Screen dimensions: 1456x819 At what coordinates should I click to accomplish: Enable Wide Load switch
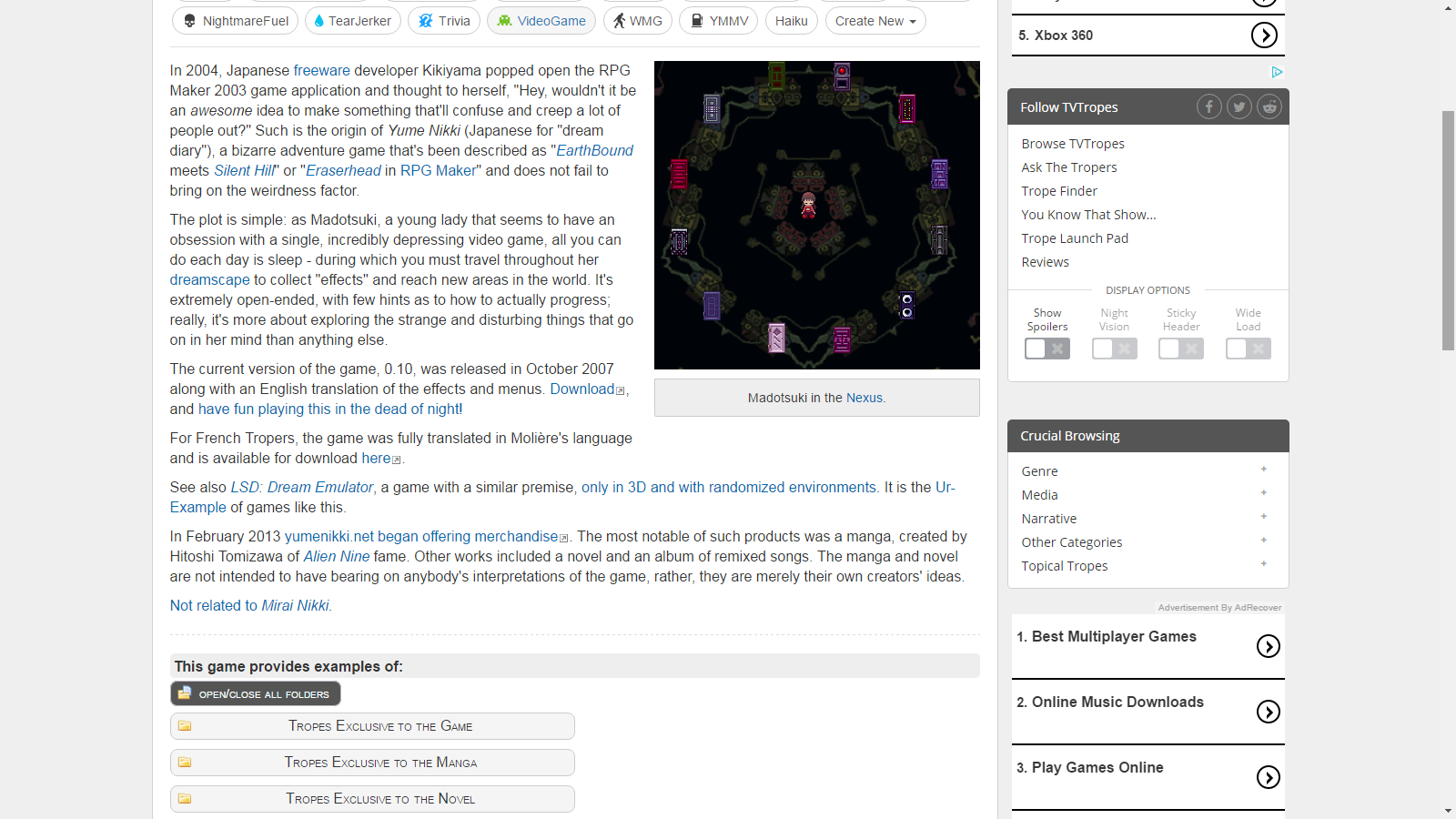coord(1249,349)
